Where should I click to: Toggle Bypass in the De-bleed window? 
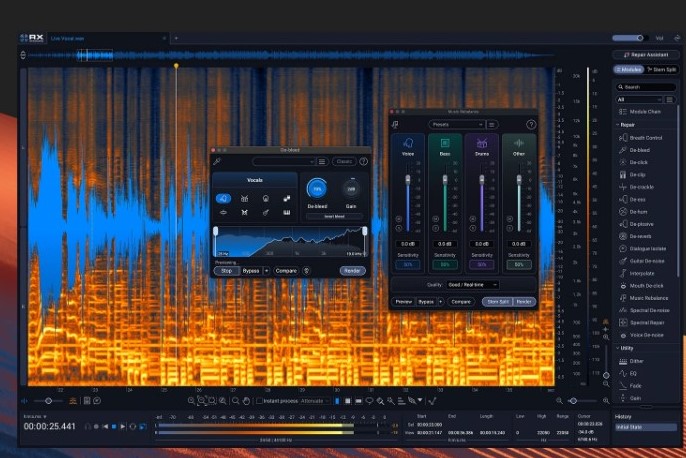[x=251, y=271]
